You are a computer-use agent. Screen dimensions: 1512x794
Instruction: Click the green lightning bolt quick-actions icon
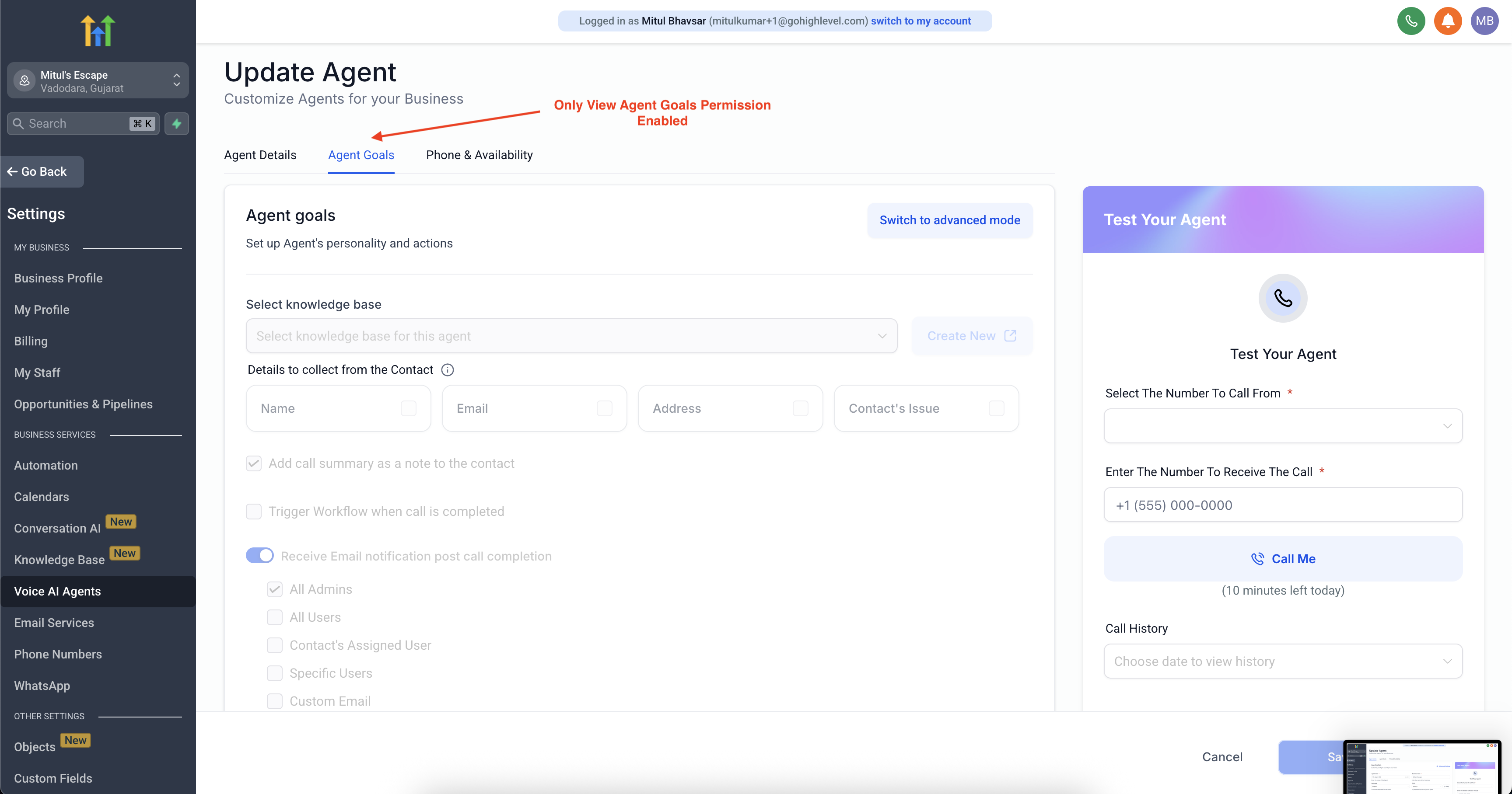tap(177, 123)
